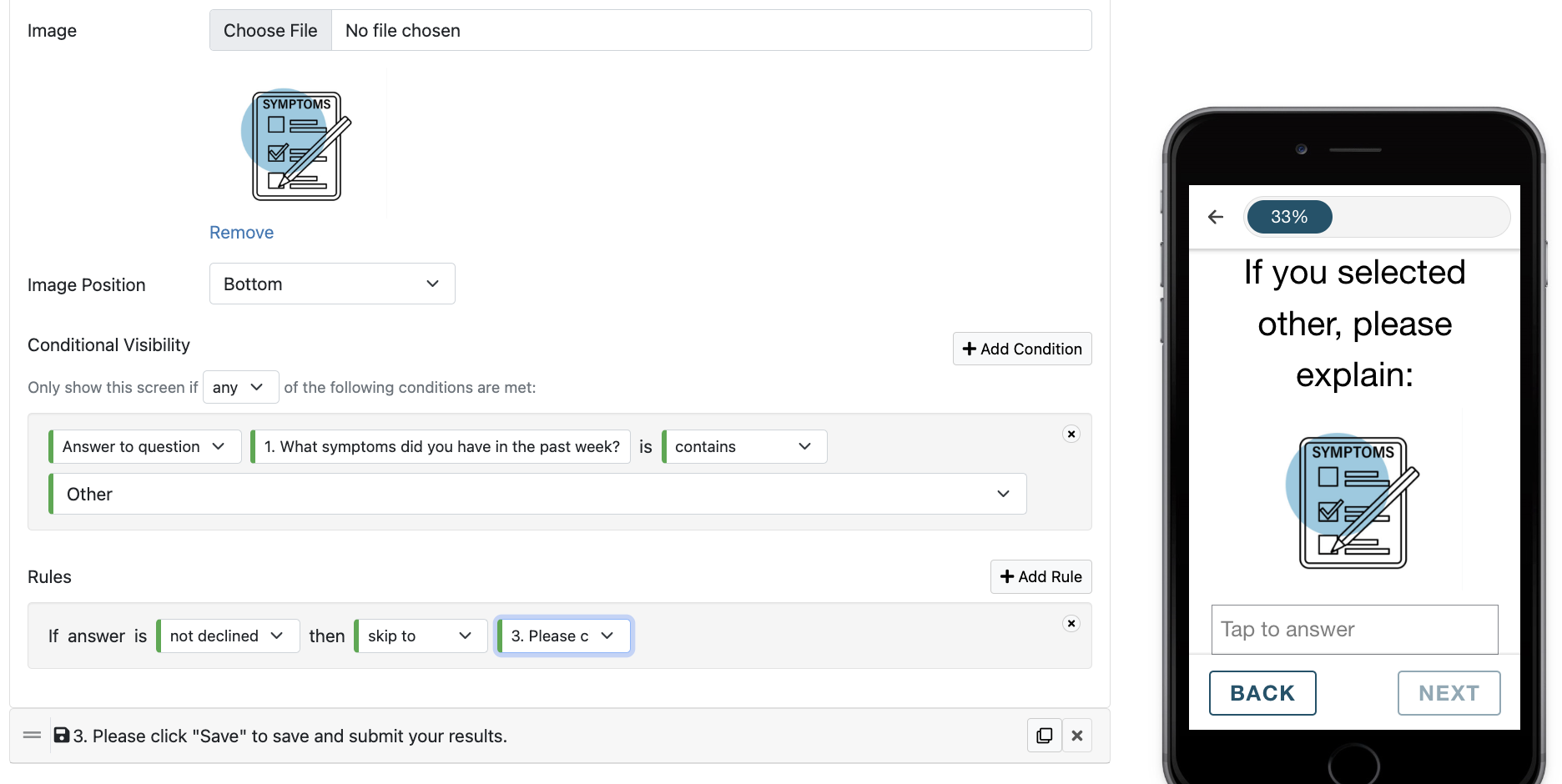Open the 'skip to' action dropdown
This screenshot has height=784, width=1562.
(421, 636)
